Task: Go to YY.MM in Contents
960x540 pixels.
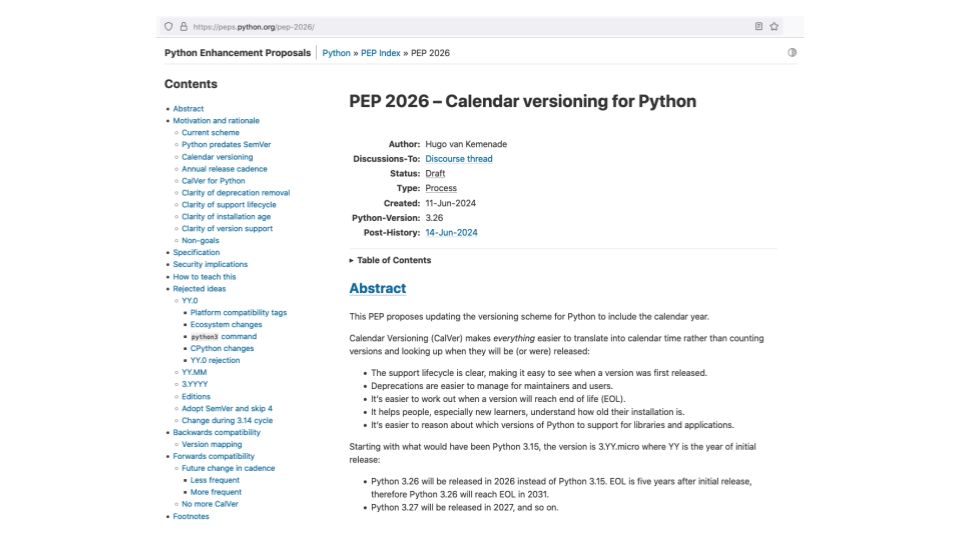Action: tap(193, 372)
